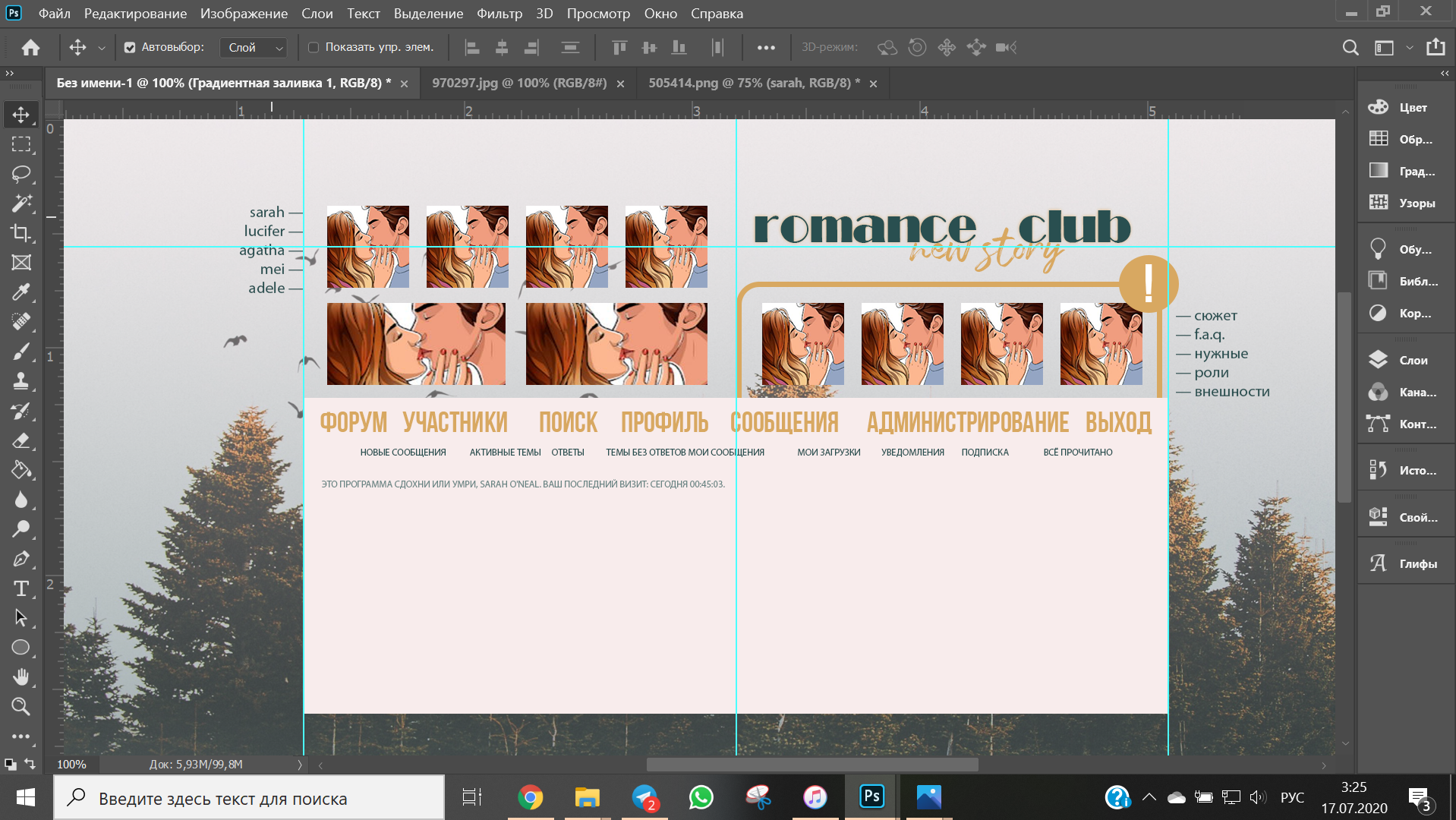Select the Pen tool

[x=21, y=559]
